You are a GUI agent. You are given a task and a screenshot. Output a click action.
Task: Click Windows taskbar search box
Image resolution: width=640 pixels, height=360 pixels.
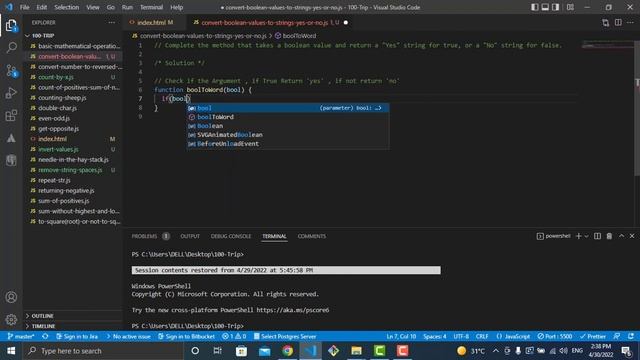103,351
